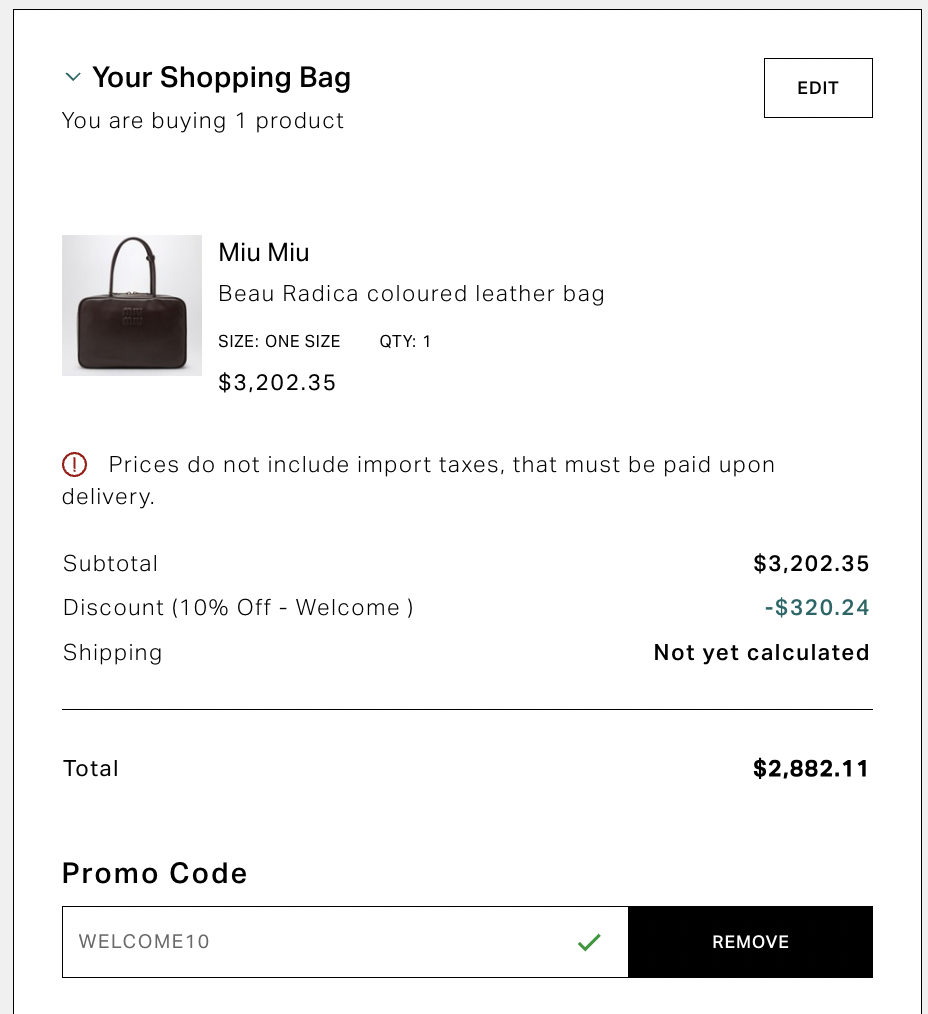Screen dimensions: 928x1014
Task: Click the You are buying 1 product text
Action: 203,121
